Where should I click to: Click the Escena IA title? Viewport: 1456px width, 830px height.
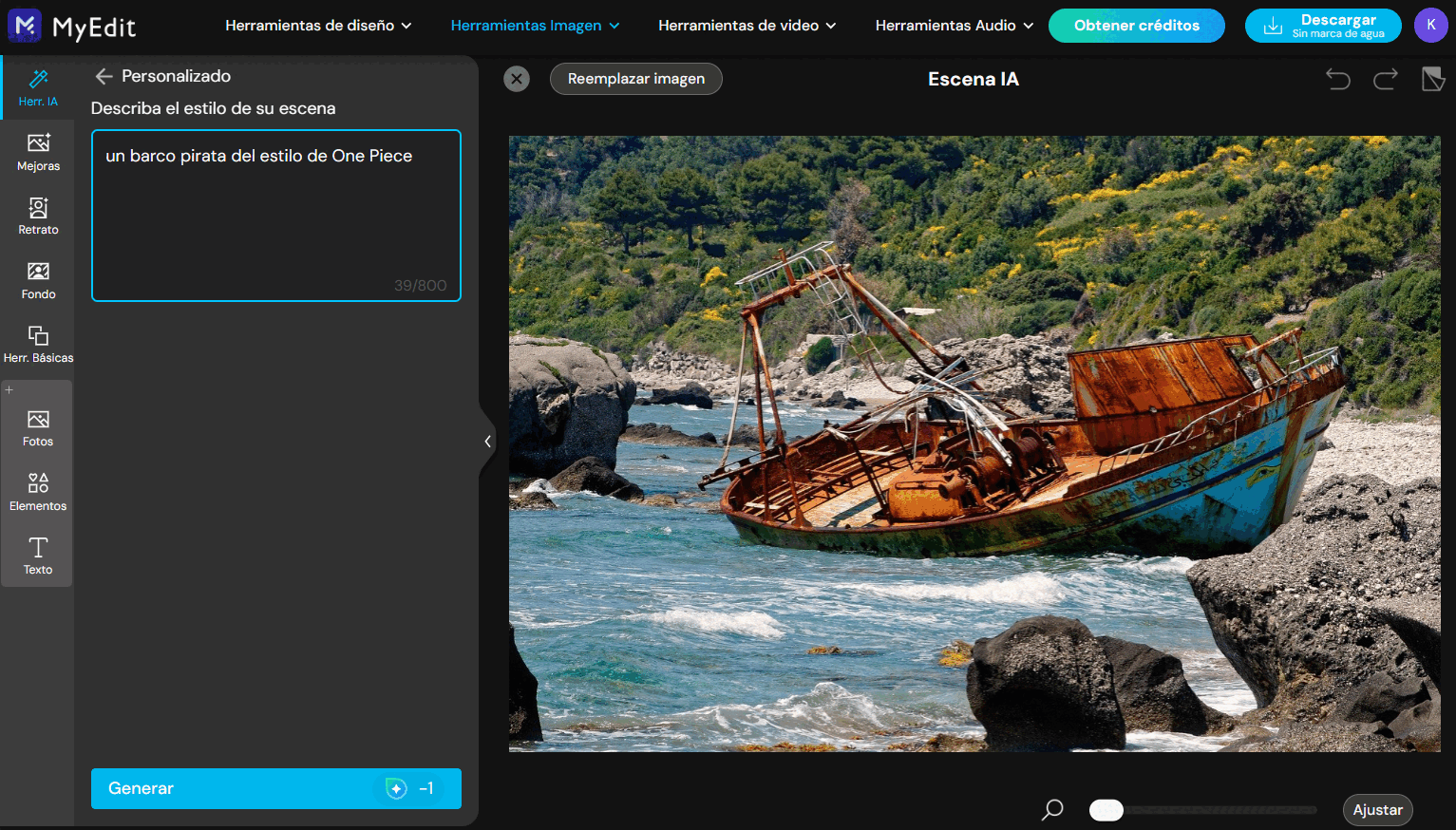click(x=974, y=79)
